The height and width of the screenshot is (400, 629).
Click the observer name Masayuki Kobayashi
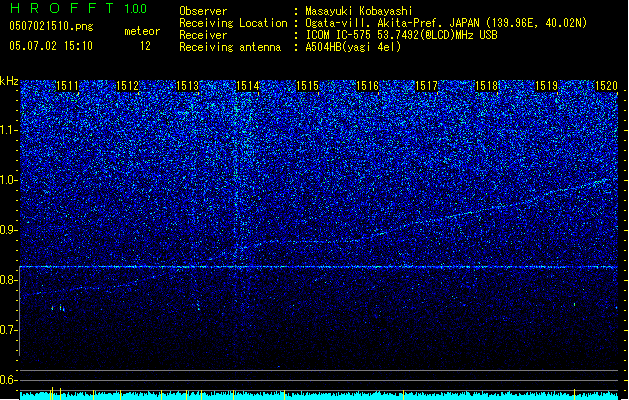click(x=359, y=11)
